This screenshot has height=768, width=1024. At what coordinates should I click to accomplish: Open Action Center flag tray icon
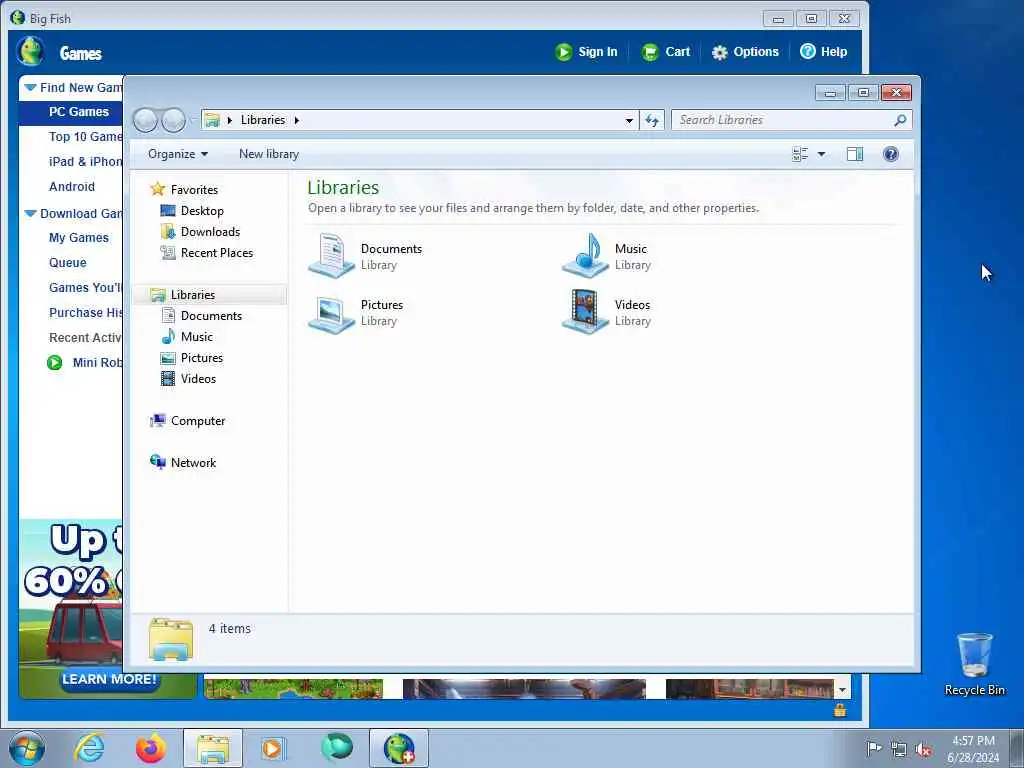(x=873, y=748)
